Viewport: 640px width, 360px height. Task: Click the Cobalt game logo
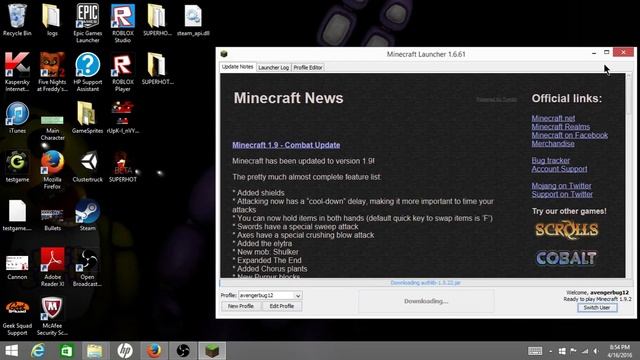[566, 258]
